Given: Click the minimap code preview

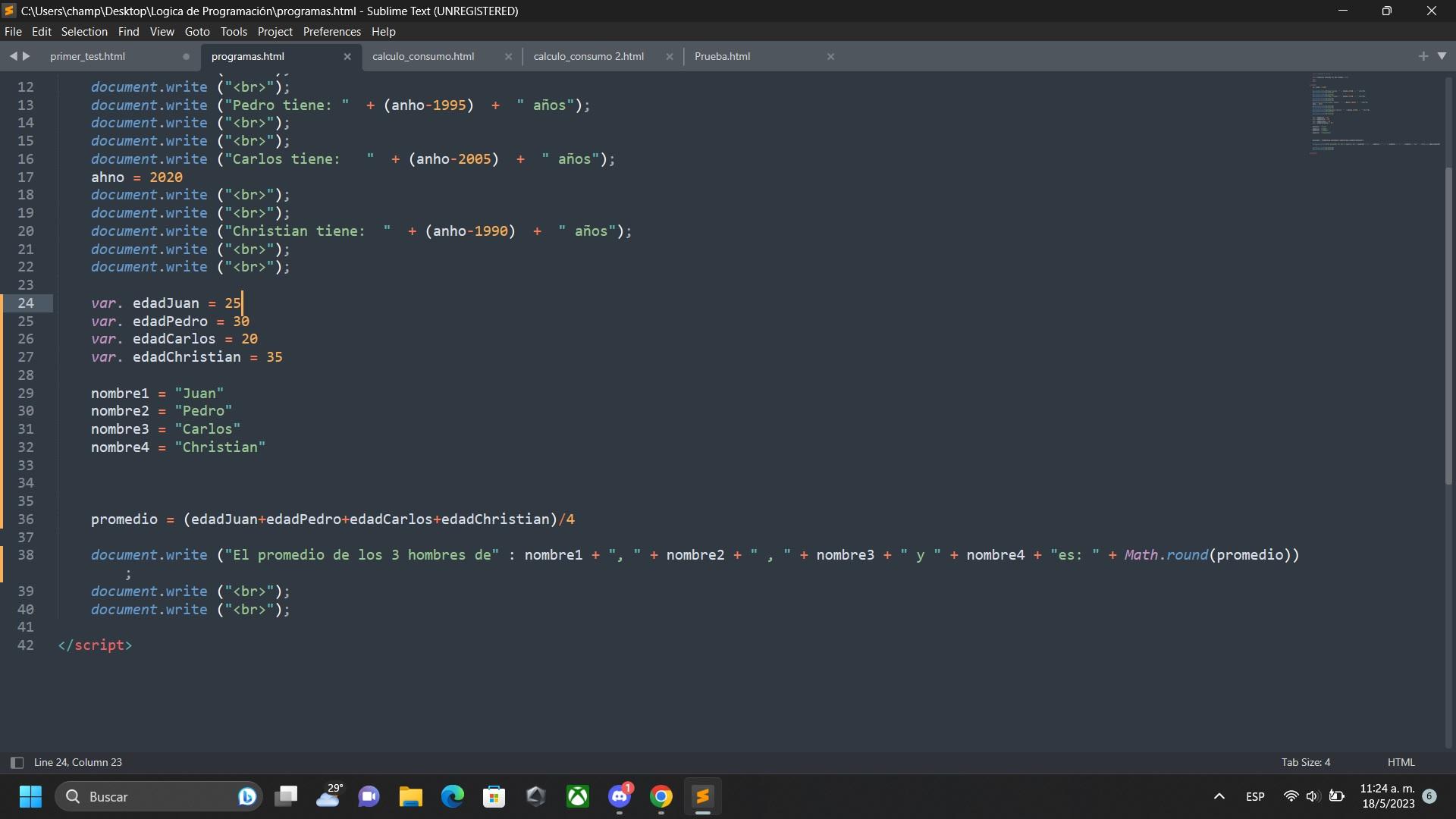Looking at the screenshot, I should tap(1374, 114).
